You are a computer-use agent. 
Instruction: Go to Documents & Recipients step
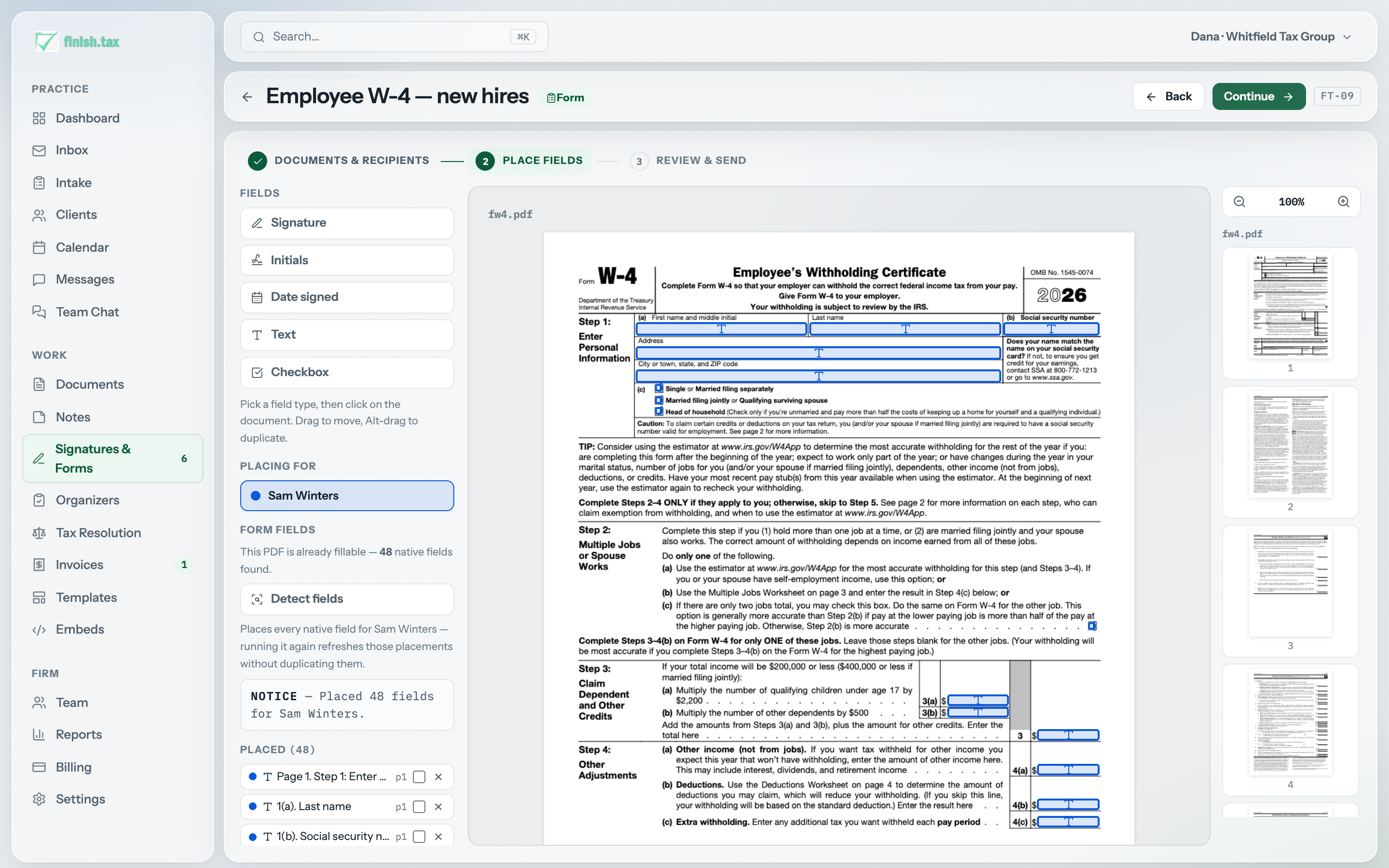[339, 161]
